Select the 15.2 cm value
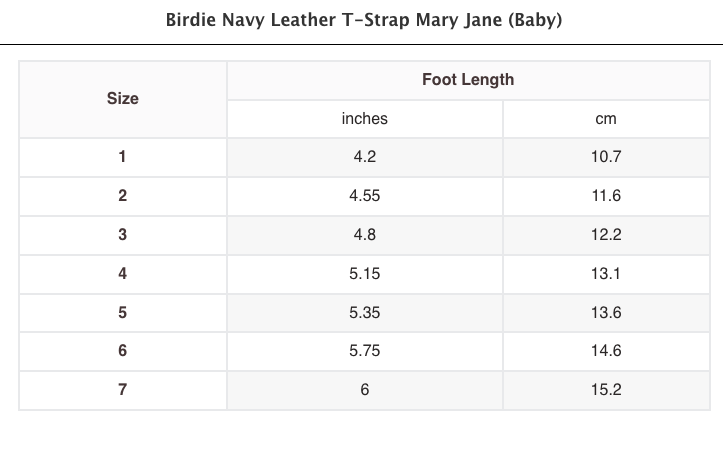The height and width of the screenshot is (455, 723). [606, 390]
